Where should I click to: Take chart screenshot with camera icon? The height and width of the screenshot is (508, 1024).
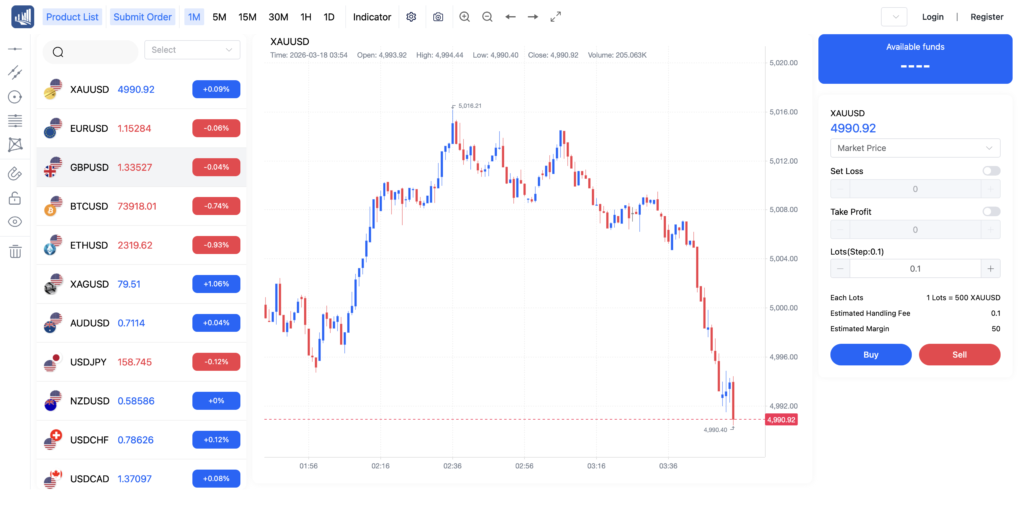438,17
